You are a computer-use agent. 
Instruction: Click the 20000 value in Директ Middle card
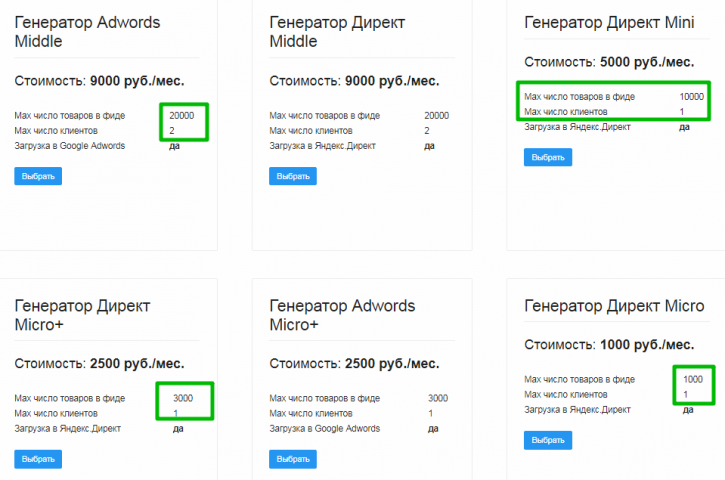point(436,116)
